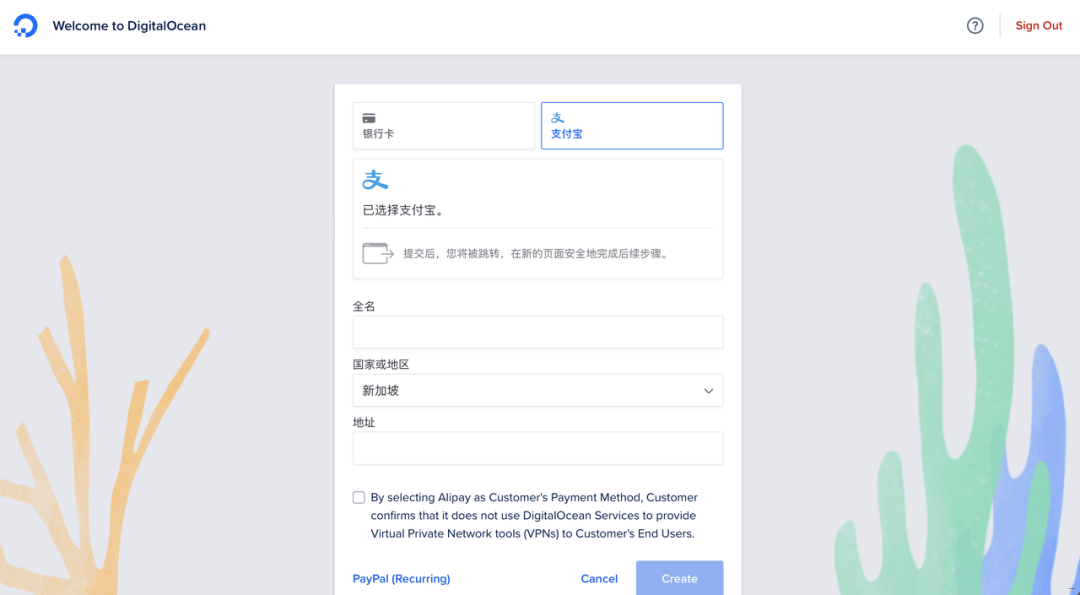Click the Create button

[679, 578]
